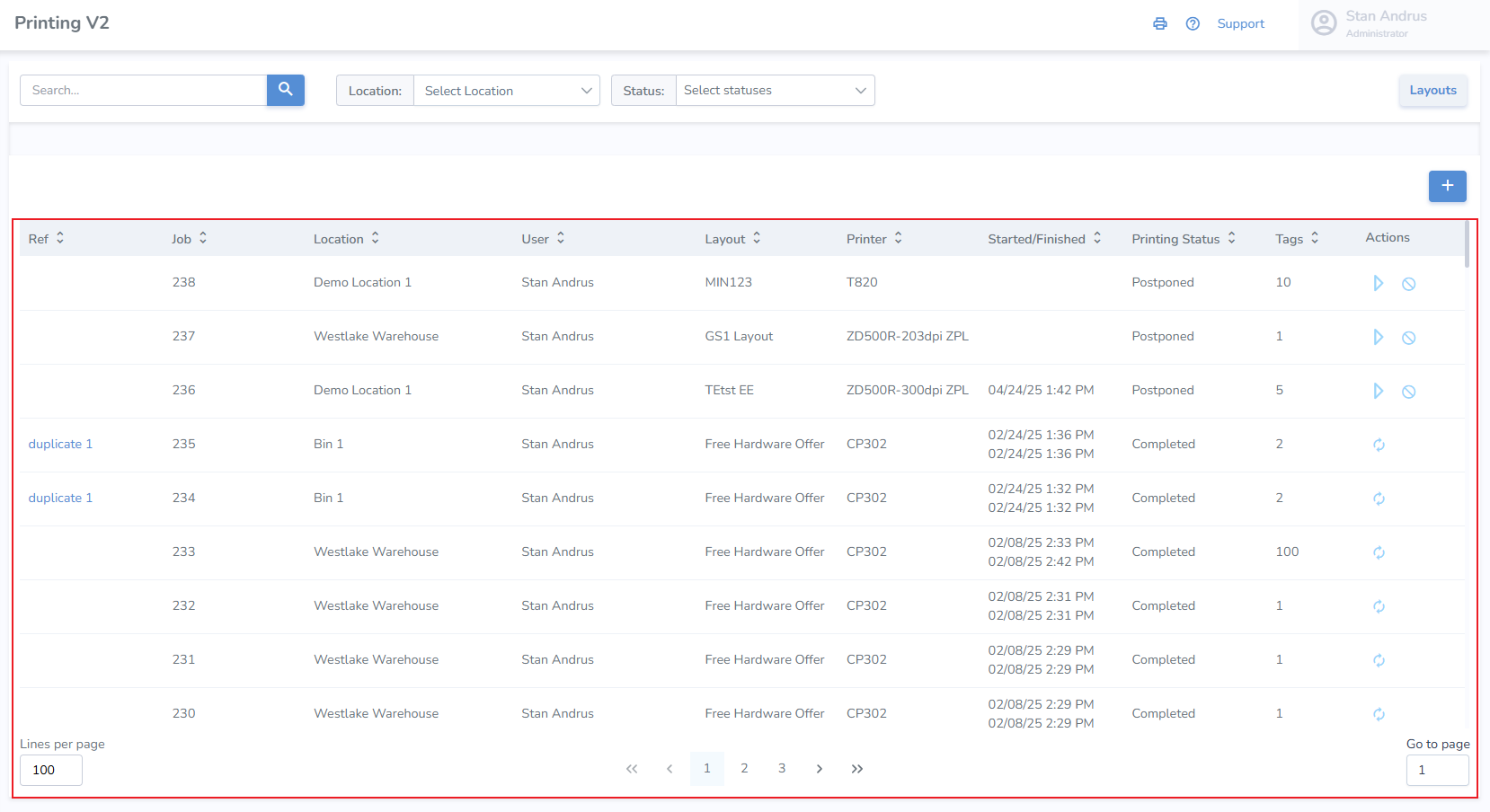Click the user avatar icon
The width and height of the screenshot is (1490, 812).
coord(1324,23)
